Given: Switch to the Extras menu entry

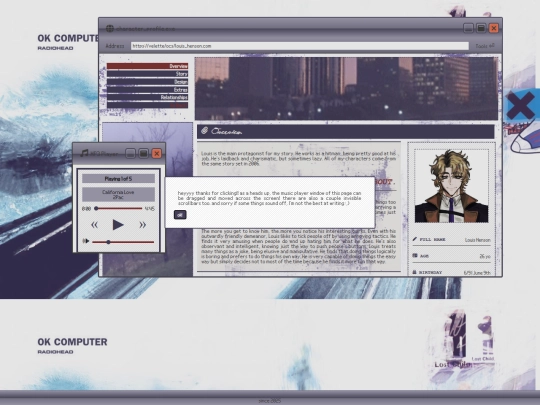Looking at the screenshot, I should click(x=147, y=90).
